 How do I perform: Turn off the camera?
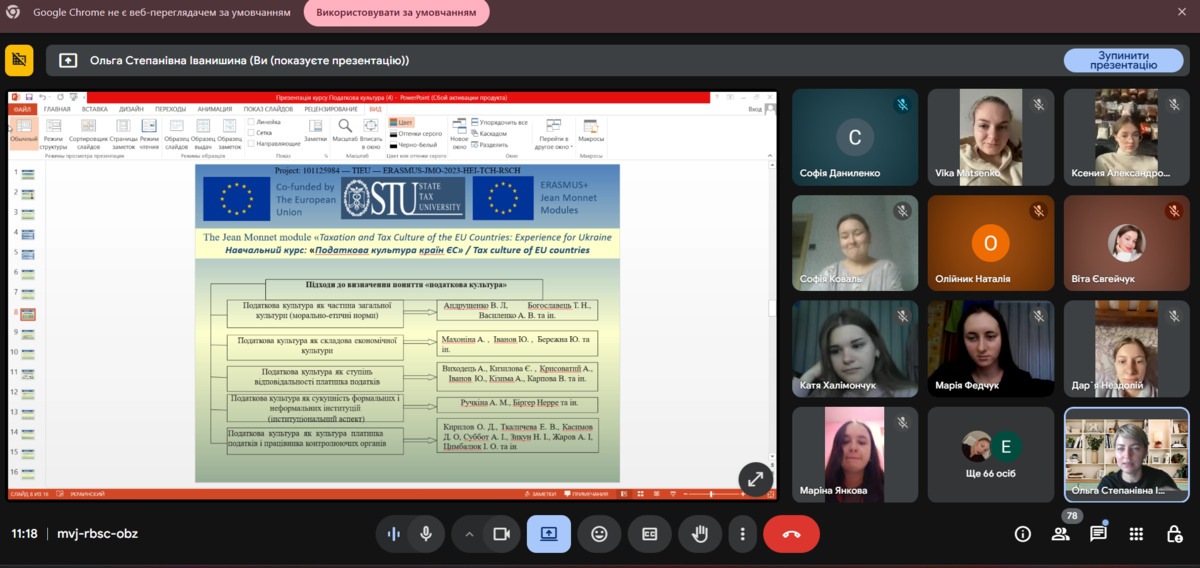click(x=502, y=534)
